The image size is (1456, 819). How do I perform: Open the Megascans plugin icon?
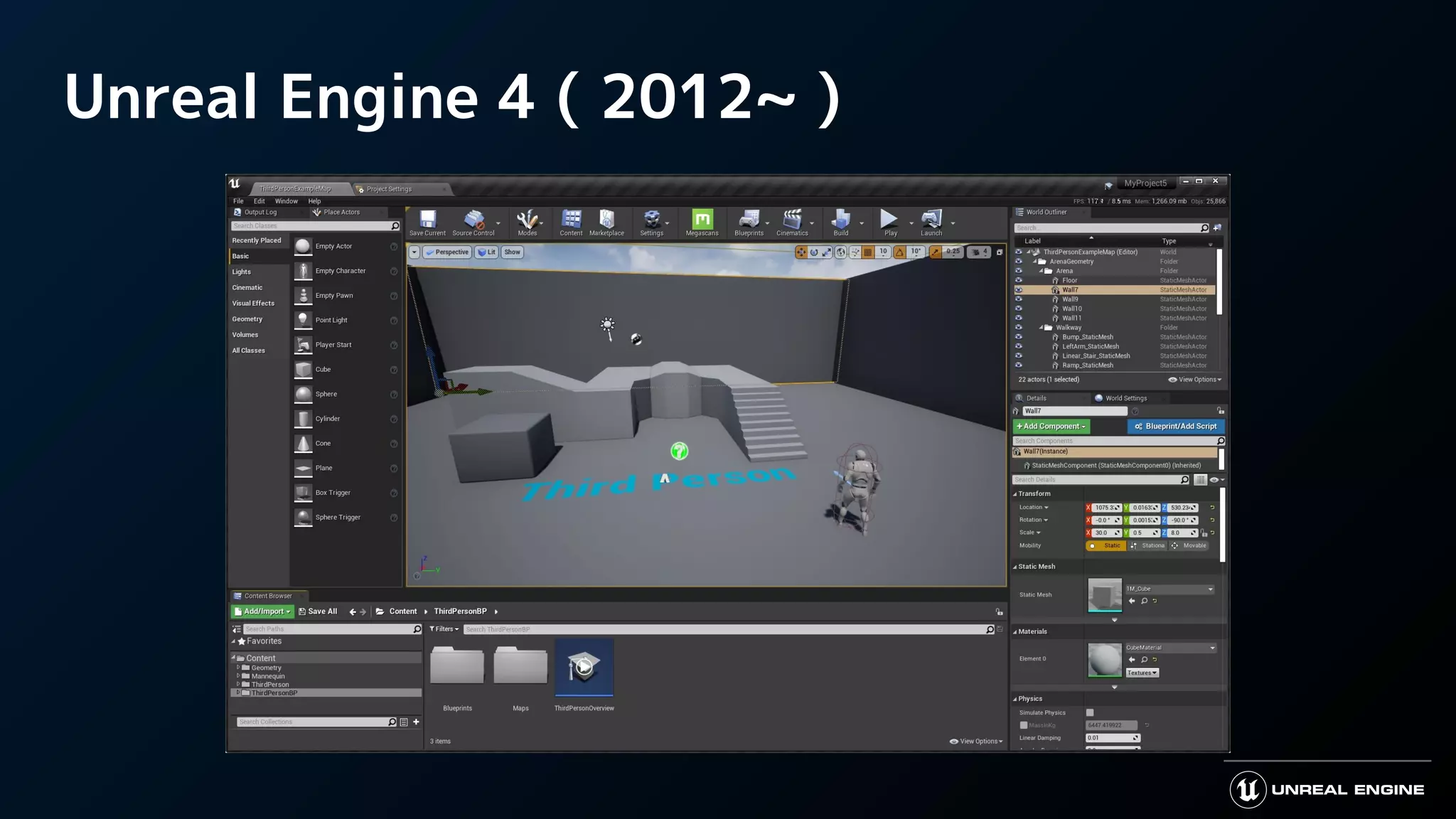tap(702, 223)
